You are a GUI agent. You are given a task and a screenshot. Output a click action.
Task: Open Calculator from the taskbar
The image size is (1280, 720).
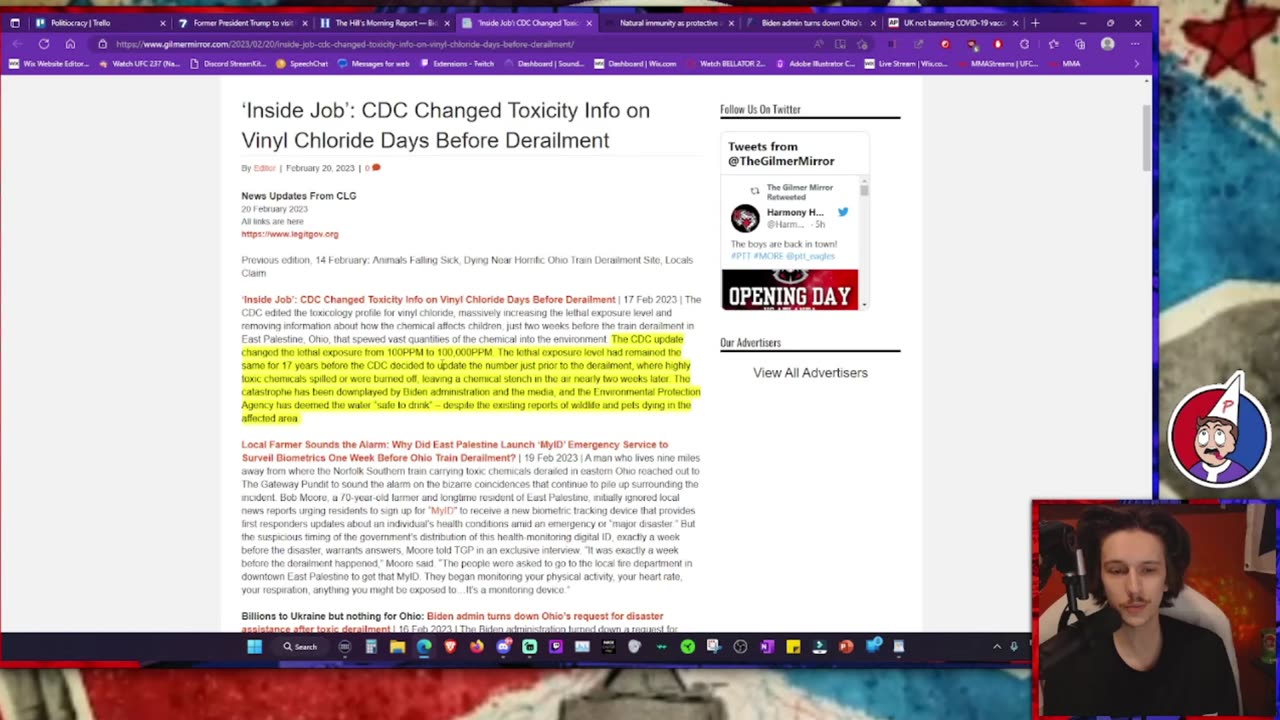(371, 647)
